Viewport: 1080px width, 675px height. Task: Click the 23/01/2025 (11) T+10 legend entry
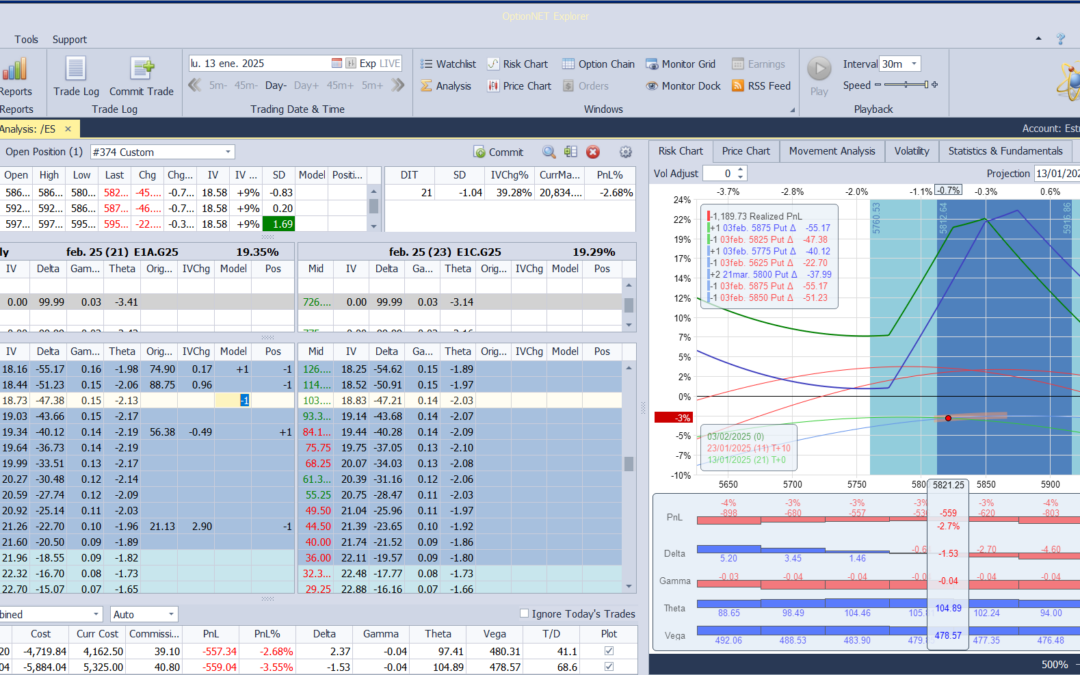point(749,448)
